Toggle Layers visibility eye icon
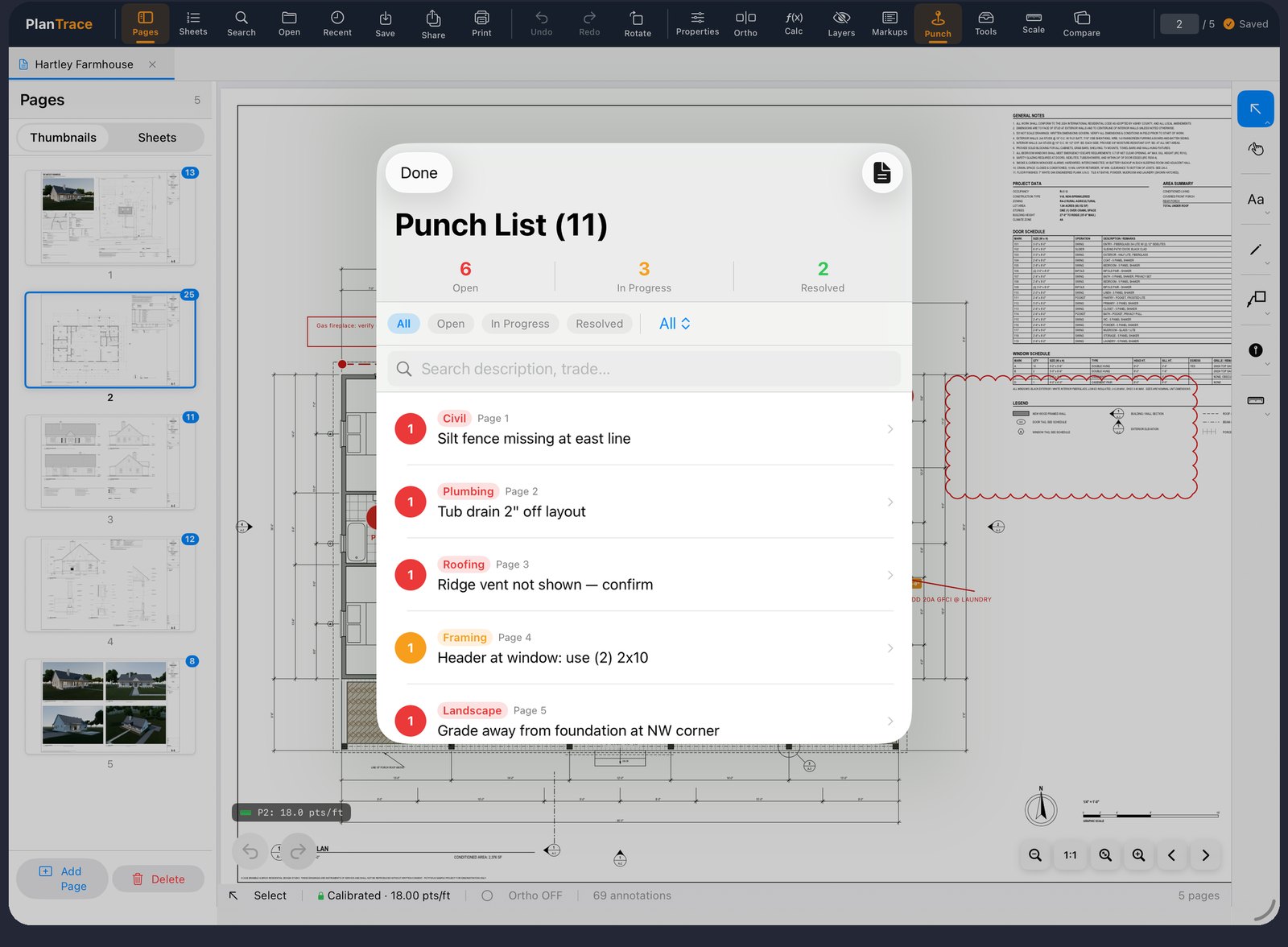 [x=841, y=23]
